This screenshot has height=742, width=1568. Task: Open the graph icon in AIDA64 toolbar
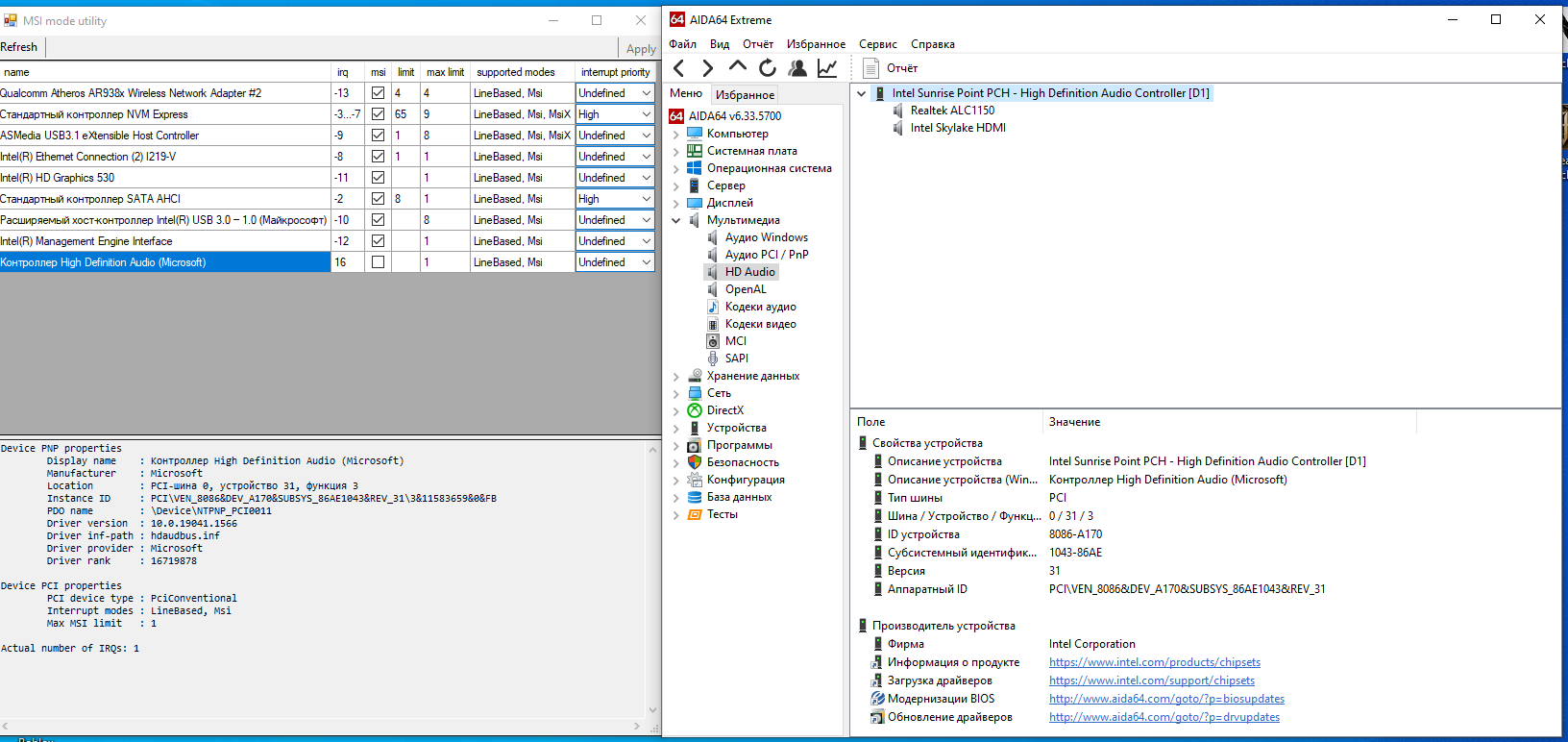(827, 68)
